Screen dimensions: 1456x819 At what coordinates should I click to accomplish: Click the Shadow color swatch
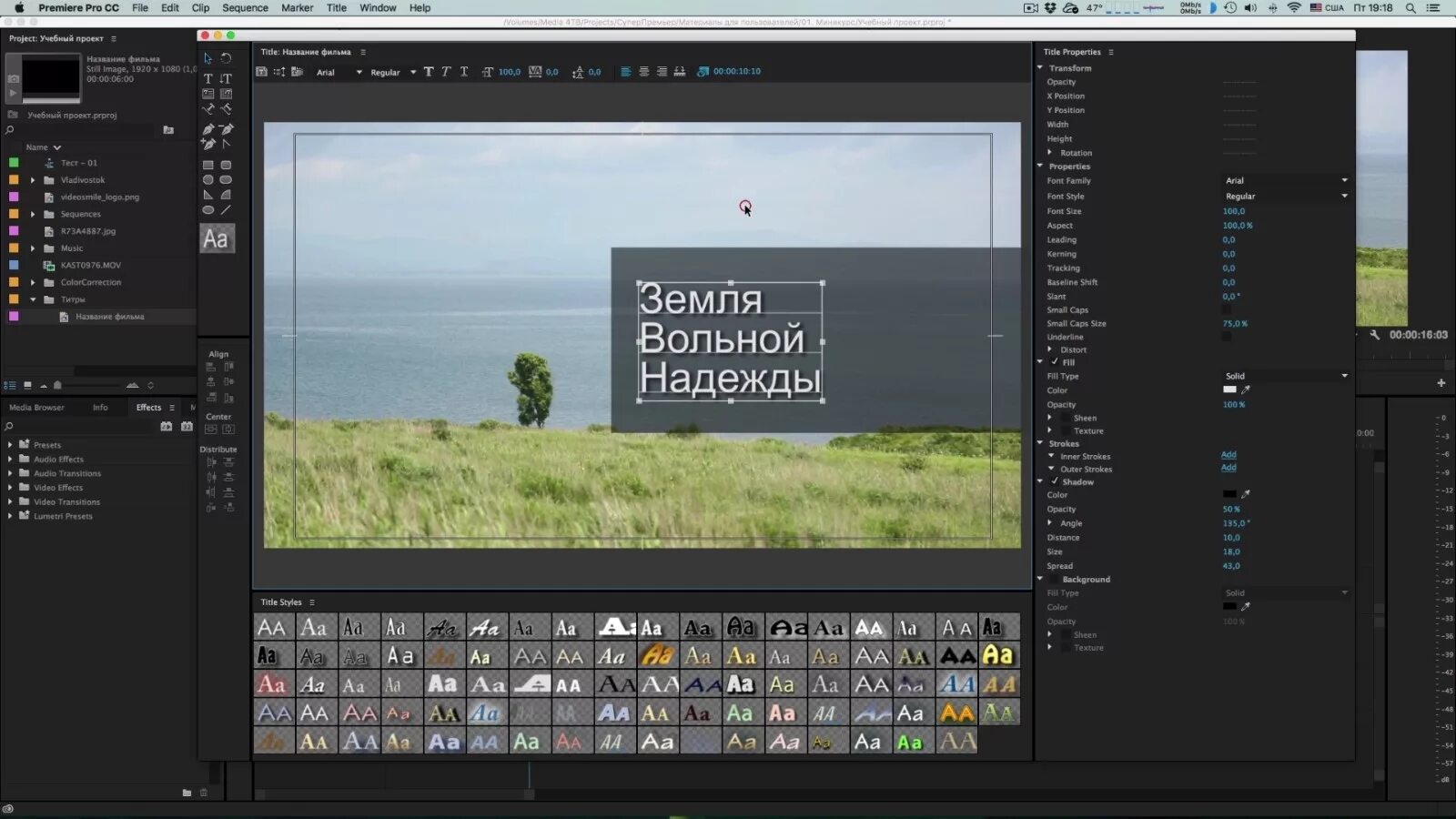point(1230,494)
